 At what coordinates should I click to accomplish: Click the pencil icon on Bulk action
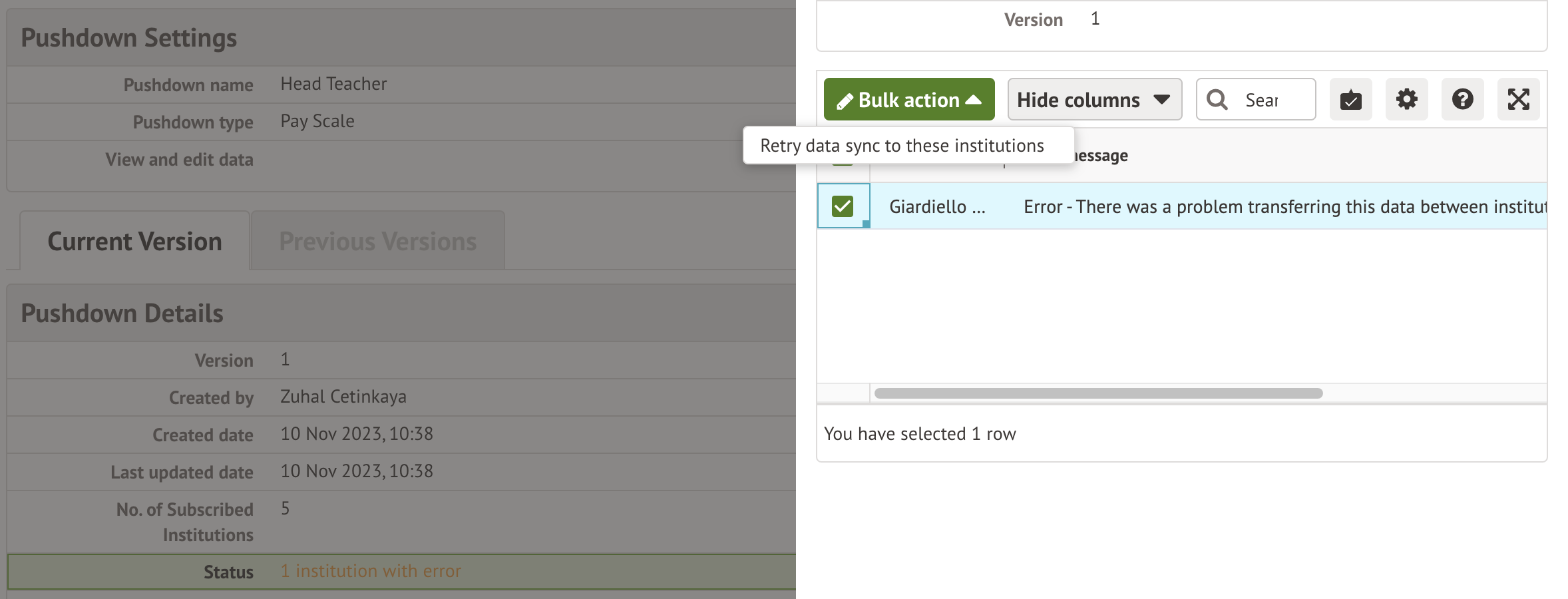point(845,101)
